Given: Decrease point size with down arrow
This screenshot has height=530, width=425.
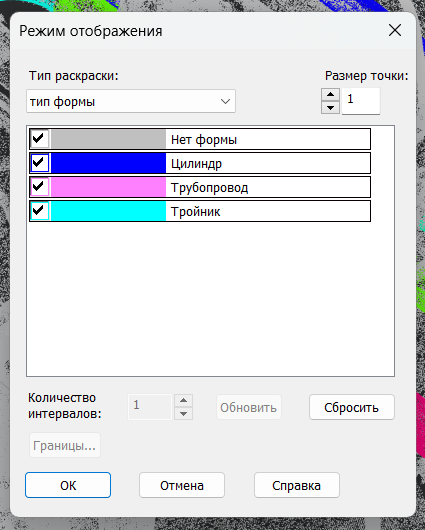Looking at the screenshot, I should point(330,108).
